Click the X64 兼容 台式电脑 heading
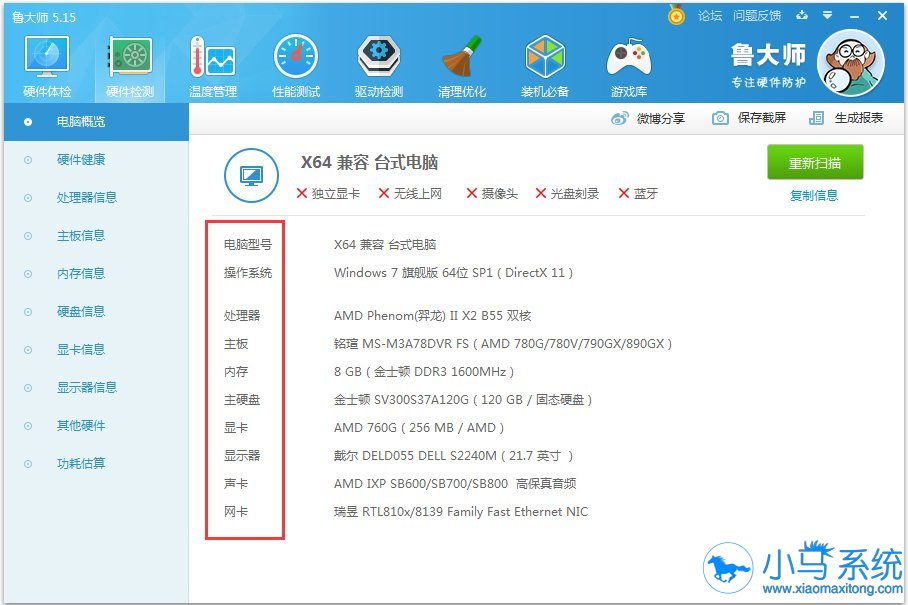908x605 pixels. [369, 162]
